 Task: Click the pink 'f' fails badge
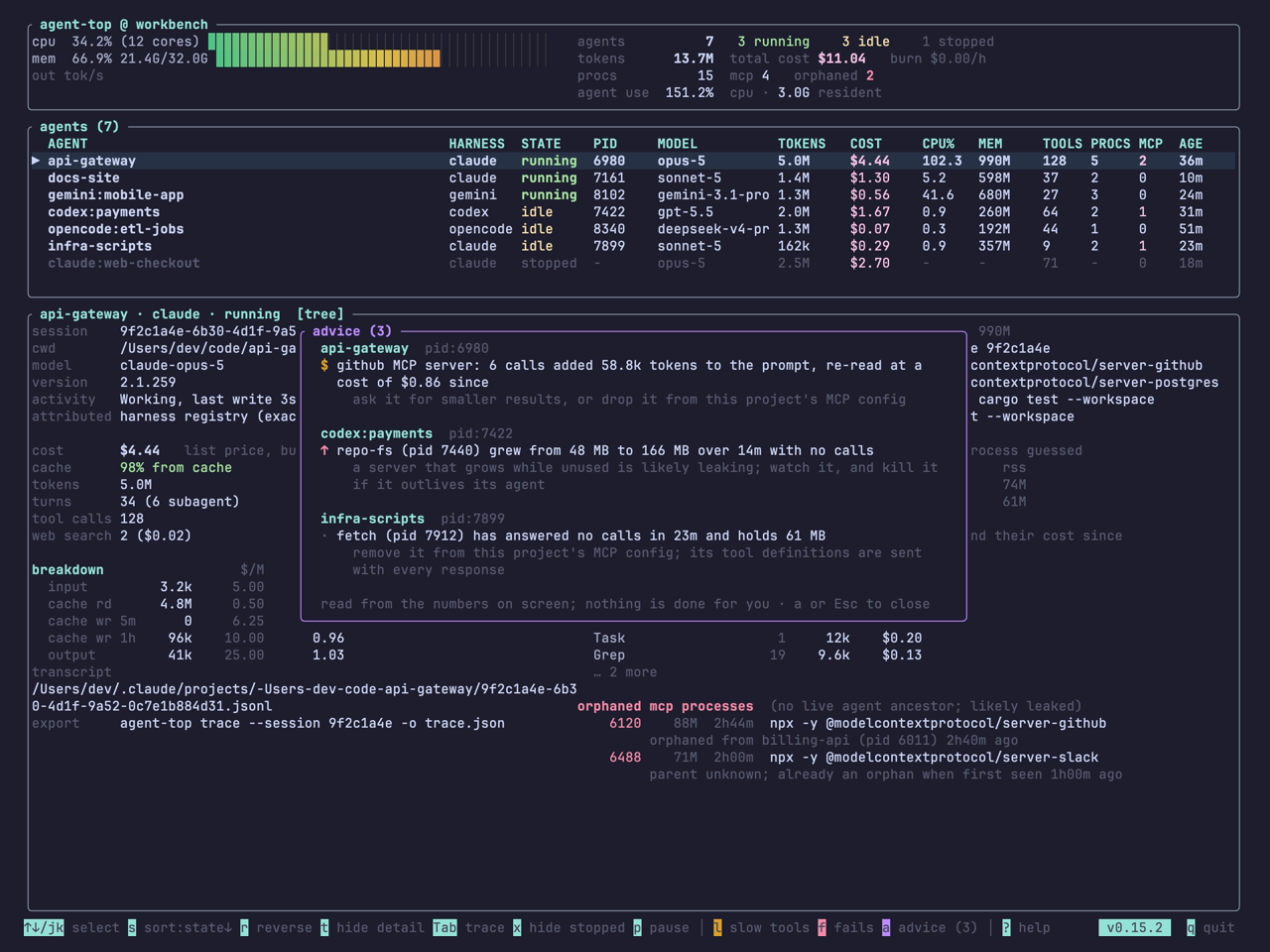(822, 928)
